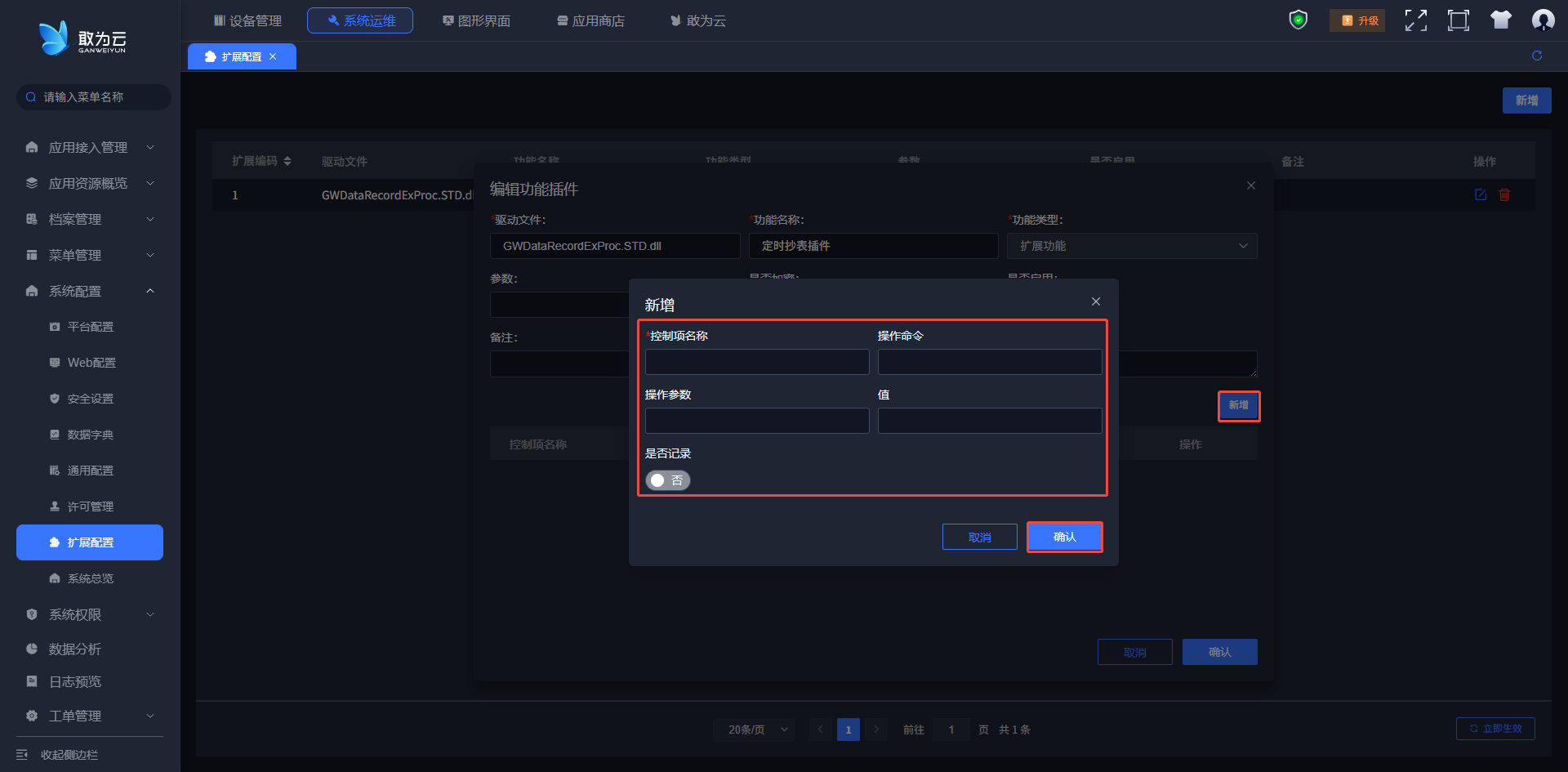Click the security shield icon in header
The image size is (1568, 772).
point(1298,20)
